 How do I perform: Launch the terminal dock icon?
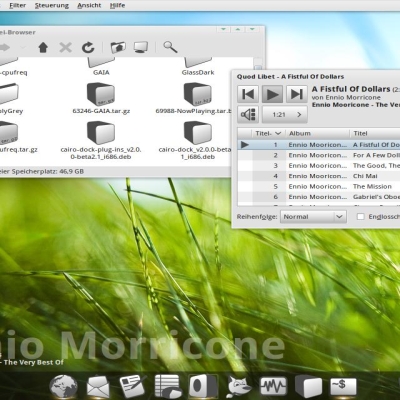[x=343, y=386]
